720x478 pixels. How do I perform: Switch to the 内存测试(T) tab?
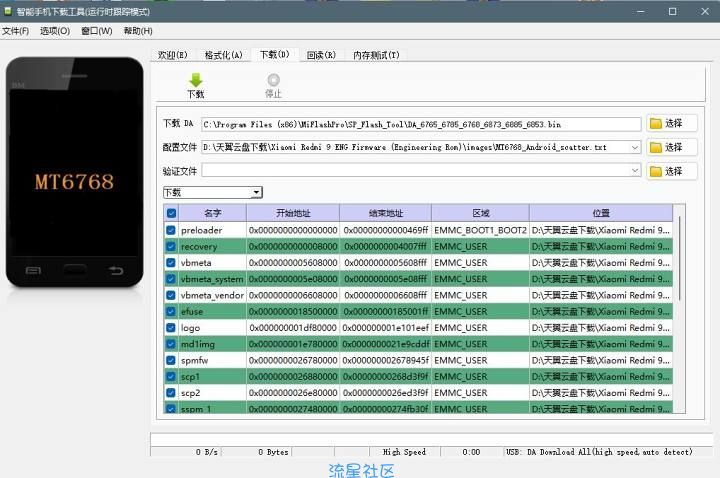pos(377,55)
